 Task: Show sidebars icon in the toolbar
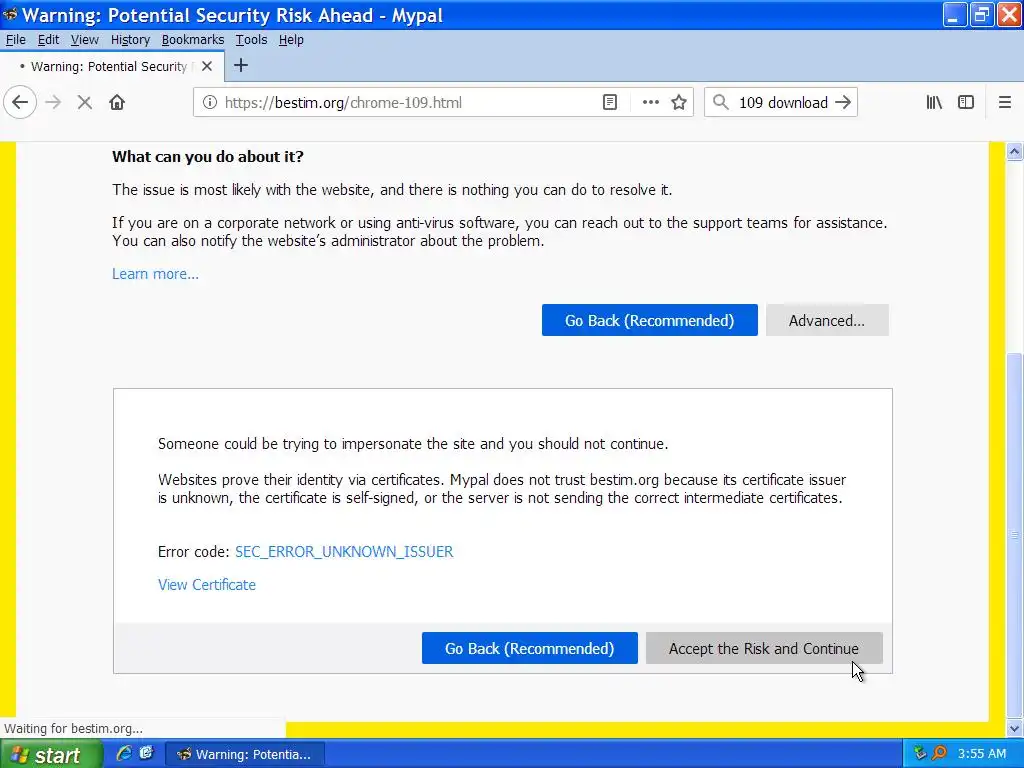(966, 103)
